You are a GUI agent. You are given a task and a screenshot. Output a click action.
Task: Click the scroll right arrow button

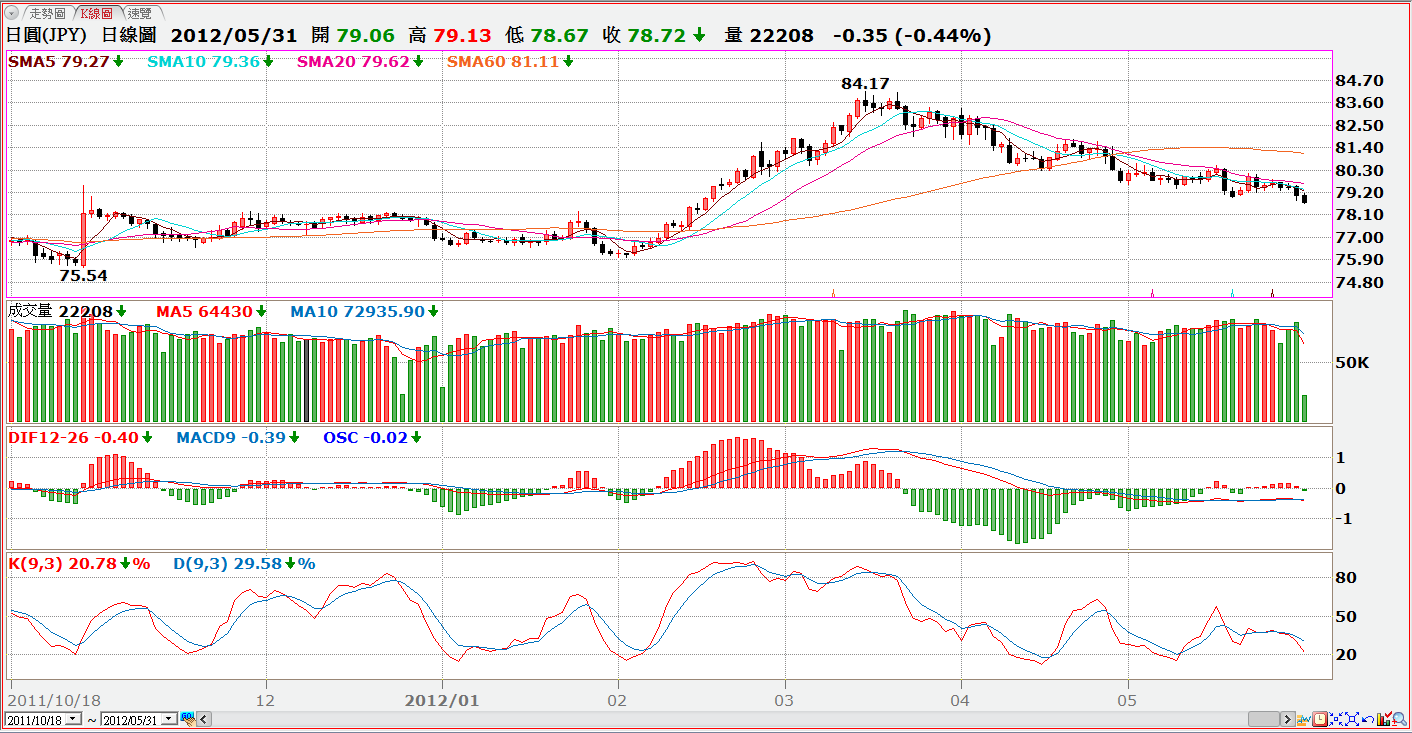point(1288,719)
